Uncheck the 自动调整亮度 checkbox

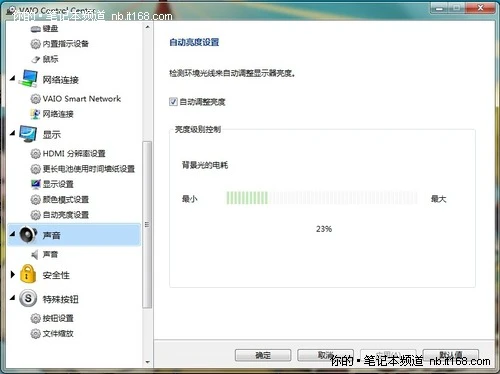point(173,101)
